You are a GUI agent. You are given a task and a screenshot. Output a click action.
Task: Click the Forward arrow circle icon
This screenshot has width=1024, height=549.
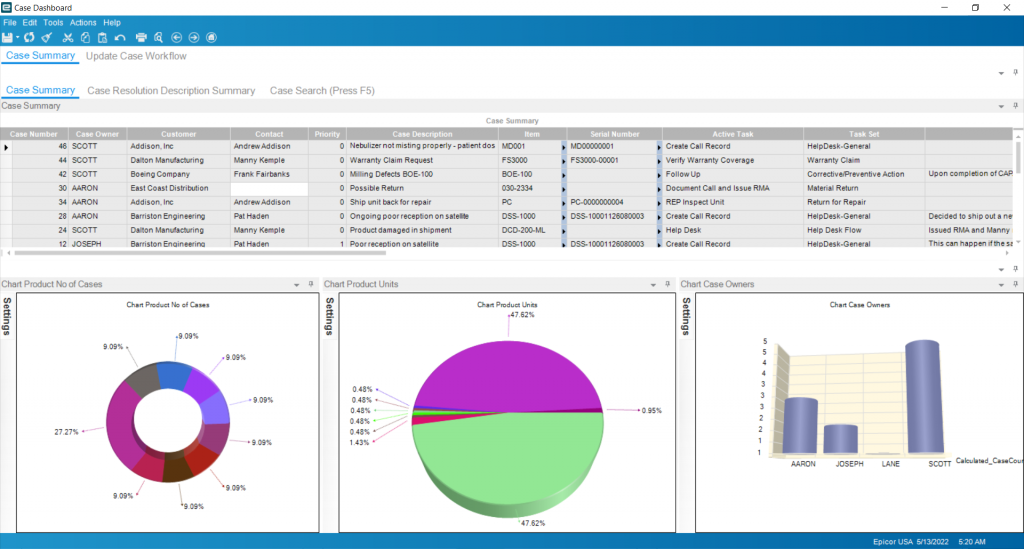point(194,38)
